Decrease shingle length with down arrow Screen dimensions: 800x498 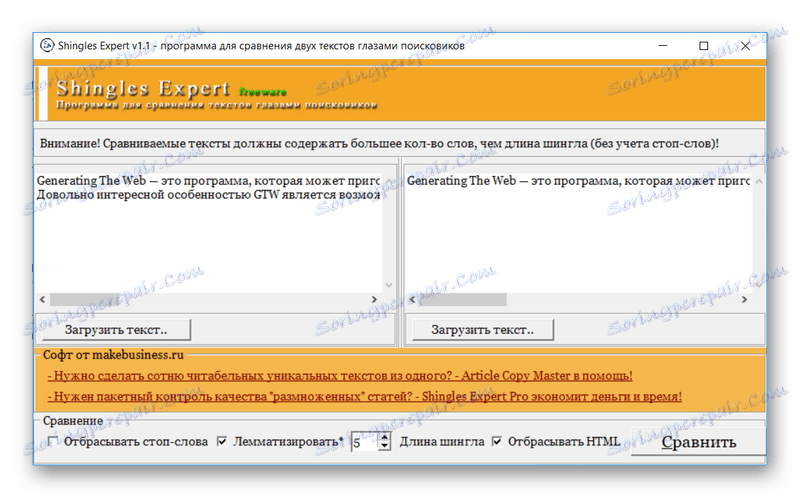pos(385,446)
